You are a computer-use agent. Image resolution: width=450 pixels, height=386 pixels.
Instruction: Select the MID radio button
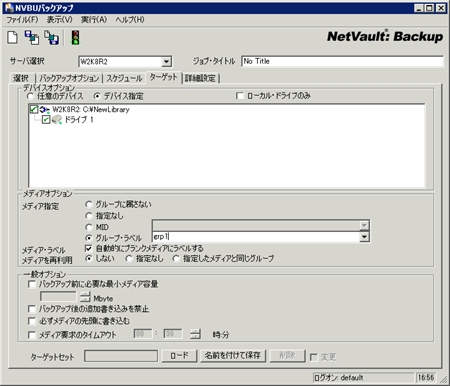pyautogui.click(x=88, y=227)
